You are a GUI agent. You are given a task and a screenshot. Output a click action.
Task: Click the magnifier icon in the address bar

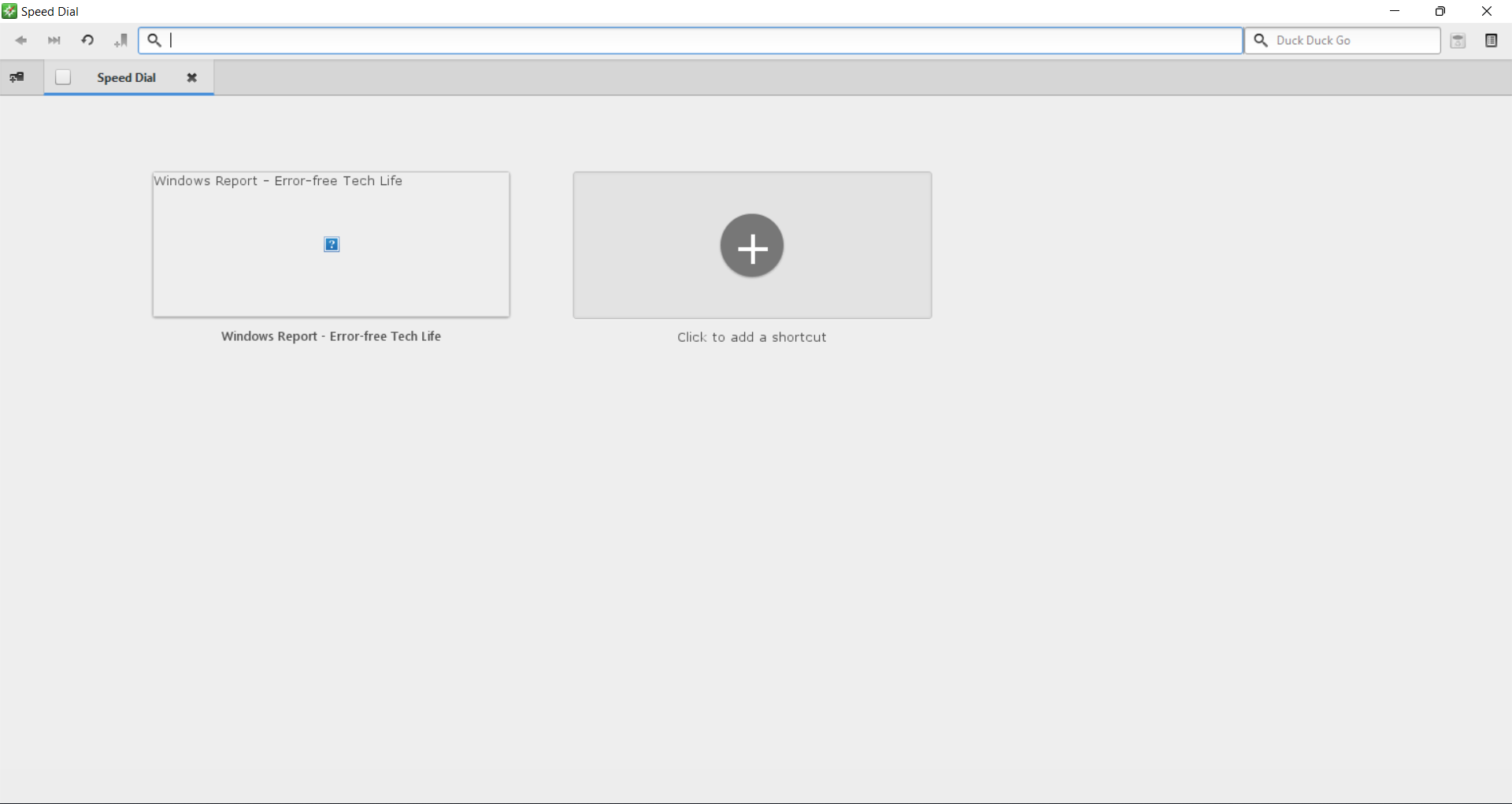(x=154, y=40)
